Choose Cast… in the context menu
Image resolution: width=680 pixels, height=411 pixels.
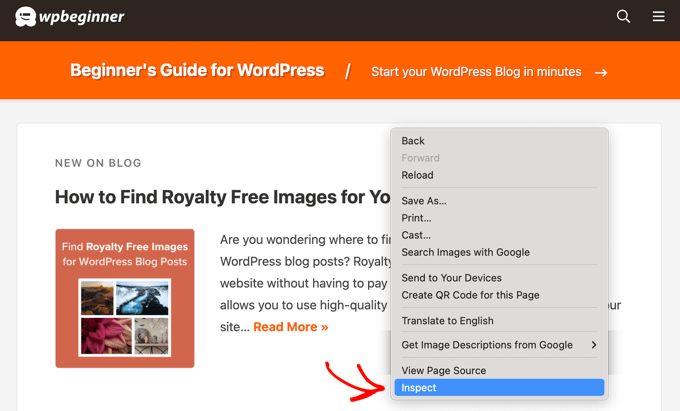click(499, 235)
